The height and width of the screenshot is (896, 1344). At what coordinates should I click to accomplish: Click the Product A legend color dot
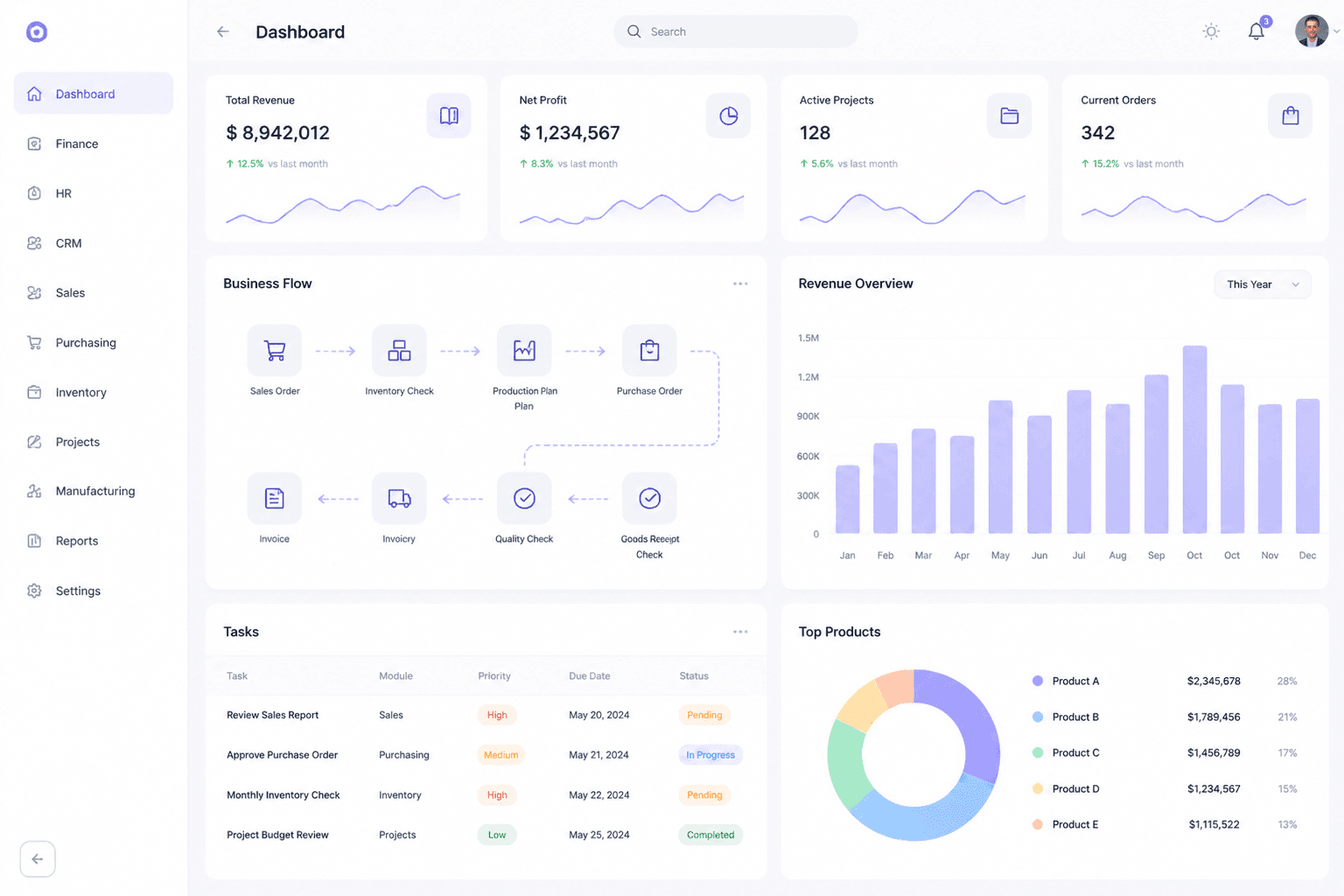[x=1038, y=681]
